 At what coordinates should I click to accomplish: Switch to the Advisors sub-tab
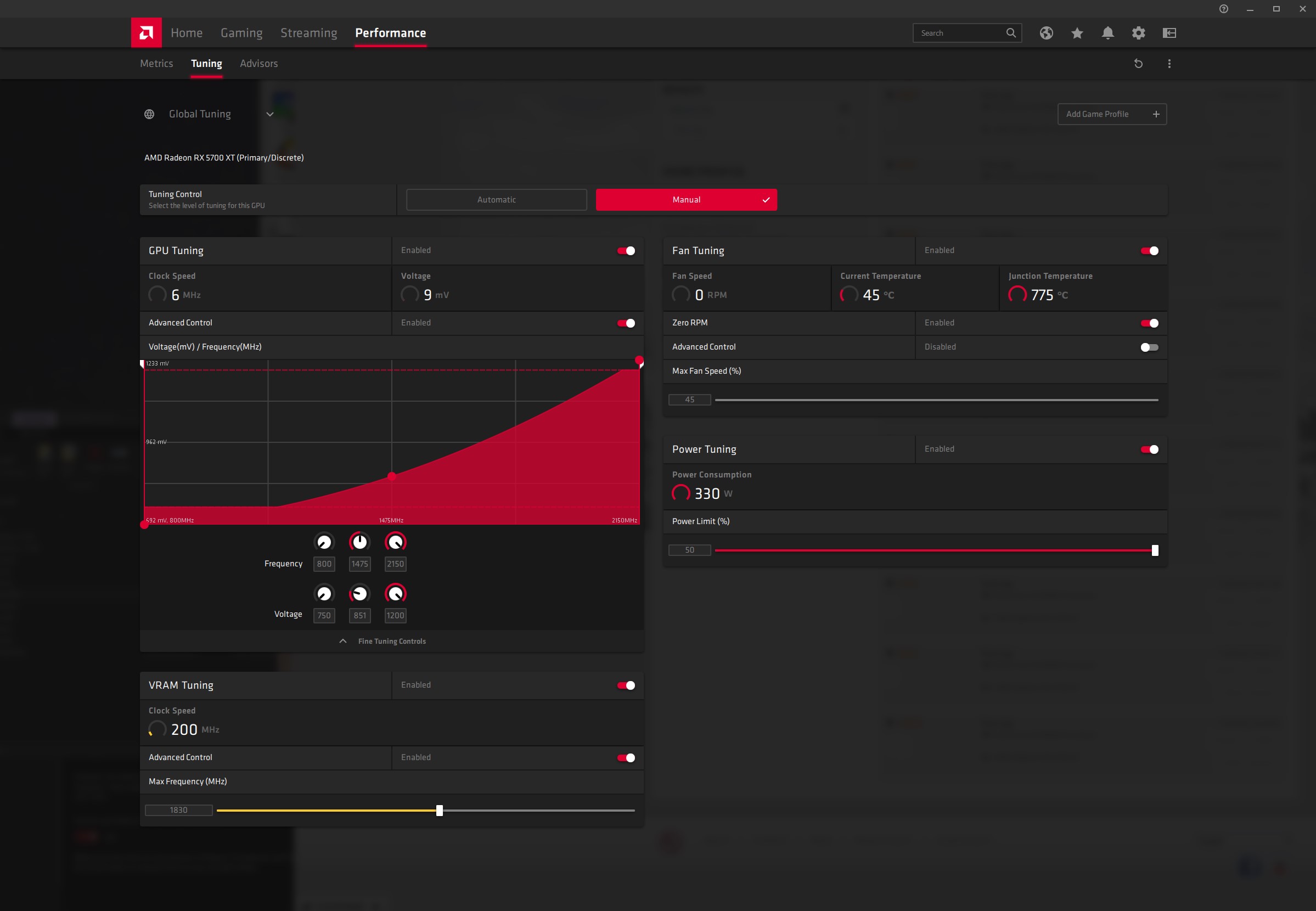coord(258,63)
